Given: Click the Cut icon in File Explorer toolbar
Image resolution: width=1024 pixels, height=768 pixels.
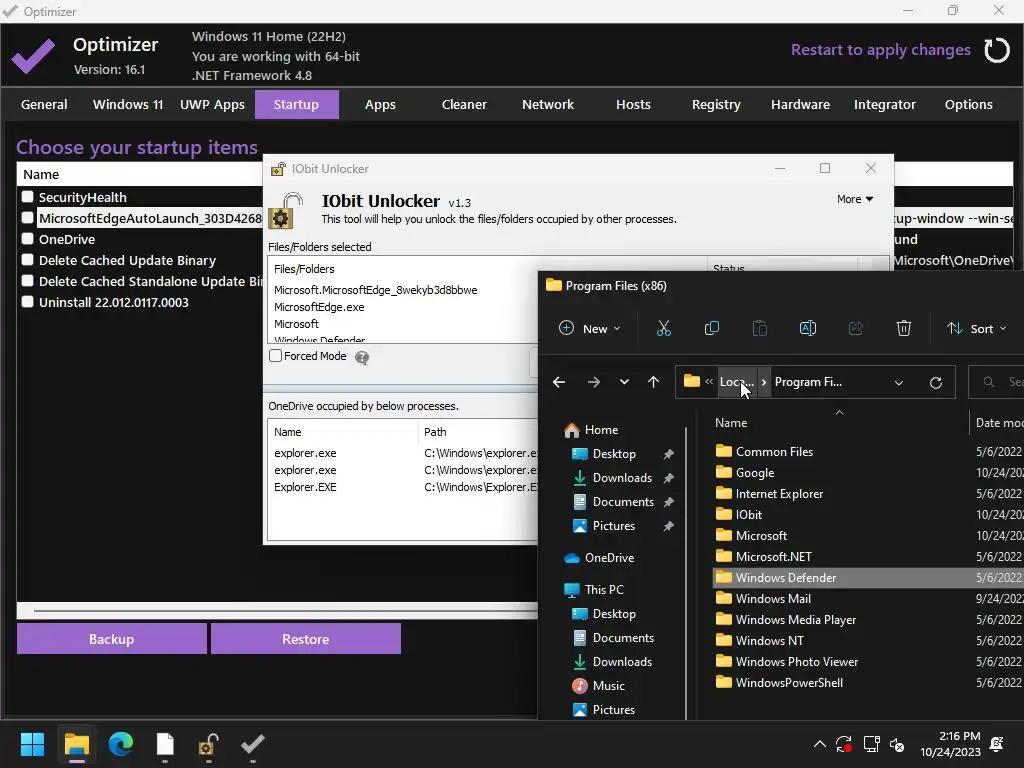Looking at the screenshot, I should [664, 328].
